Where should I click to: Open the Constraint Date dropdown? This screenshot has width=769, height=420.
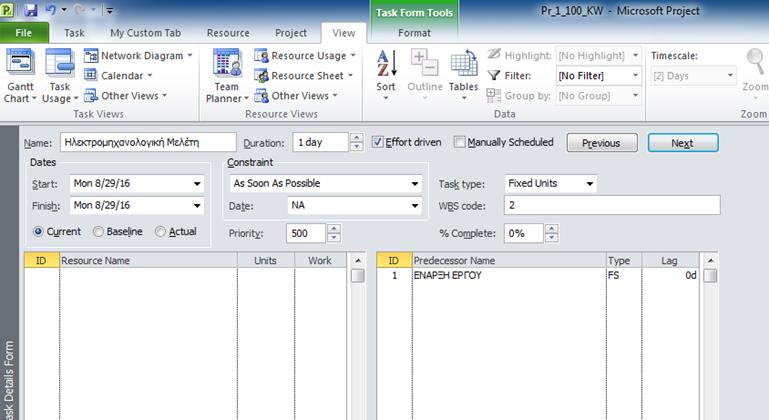point(415,206)
